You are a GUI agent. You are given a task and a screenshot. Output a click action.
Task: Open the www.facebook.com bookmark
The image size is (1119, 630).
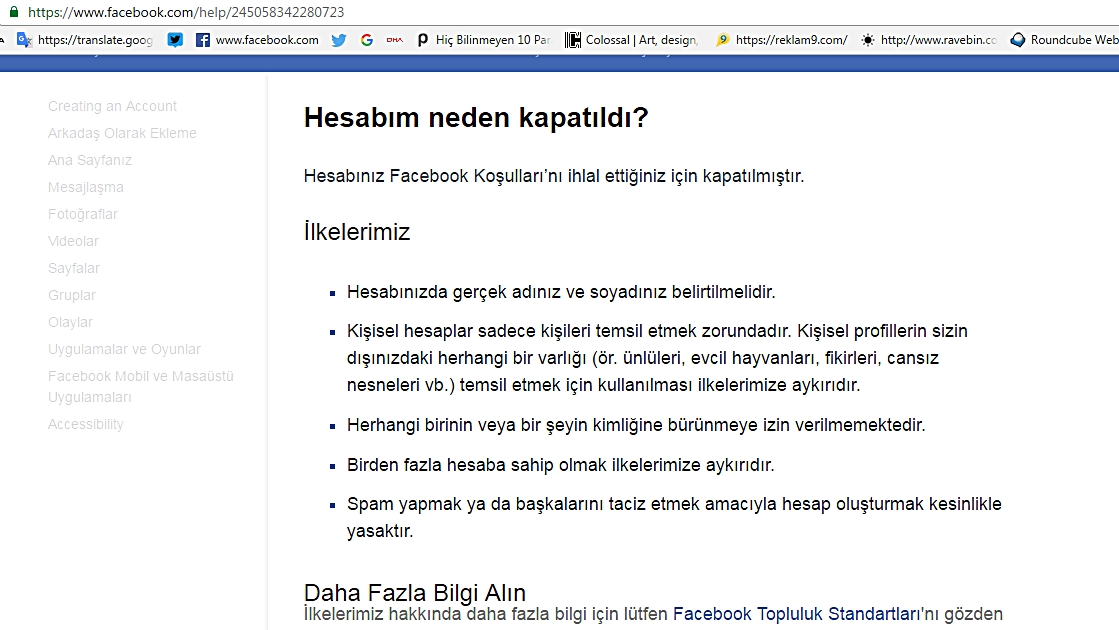267,40
